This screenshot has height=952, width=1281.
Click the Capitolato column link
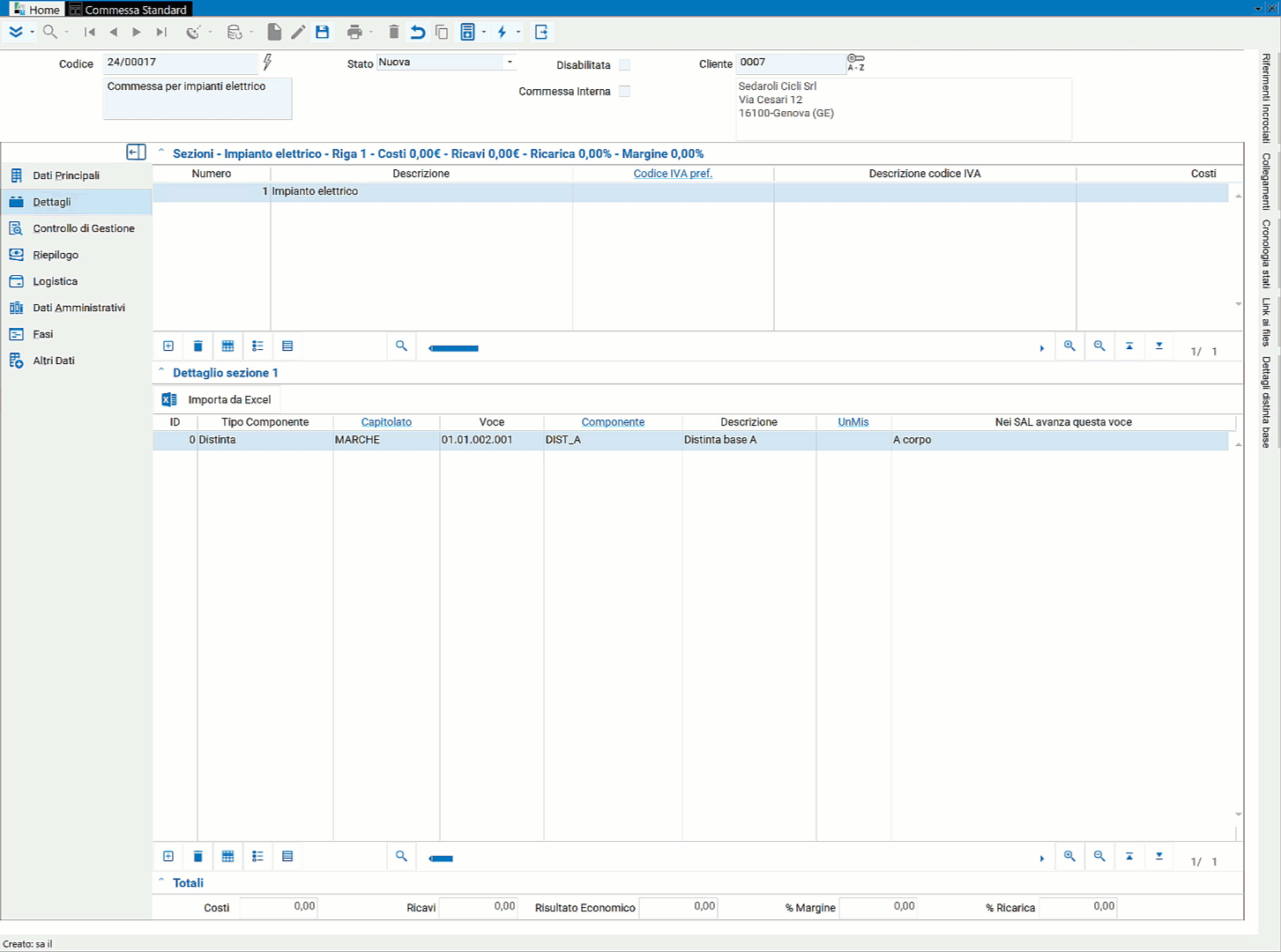[x=386, y=422]
